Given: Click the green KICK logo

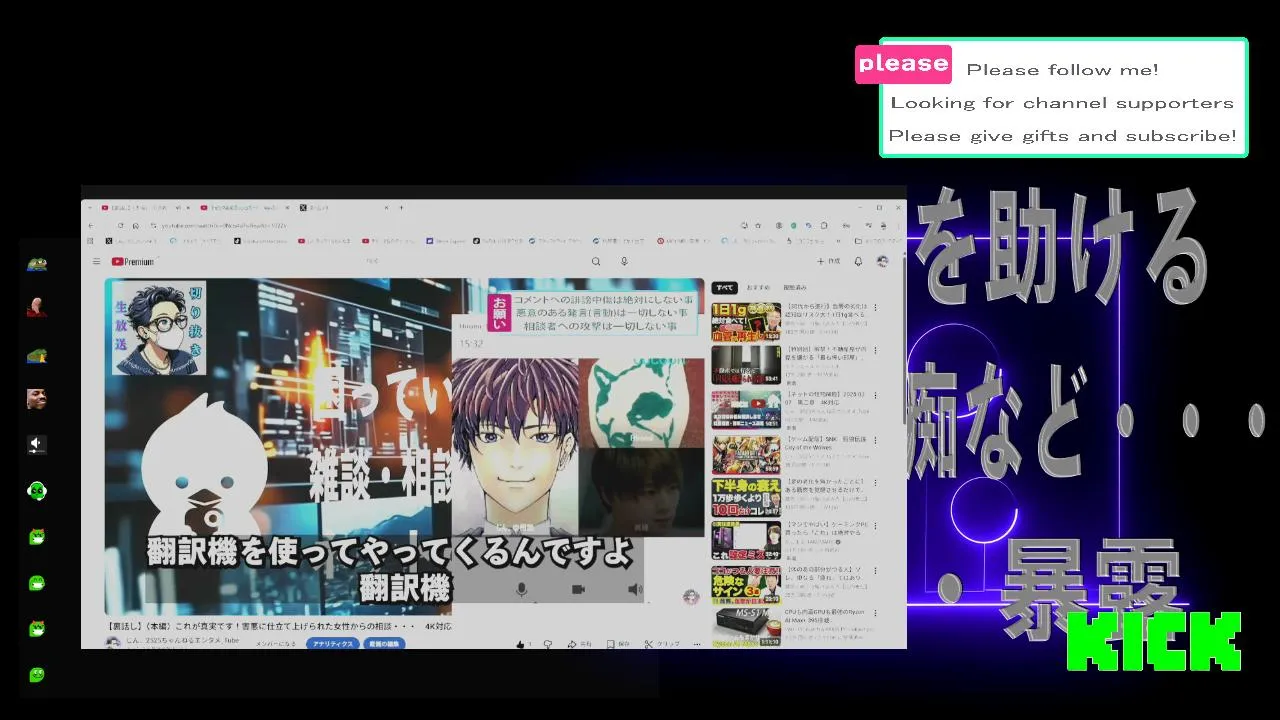Looking at the screenshot, I should (1154, 641).
